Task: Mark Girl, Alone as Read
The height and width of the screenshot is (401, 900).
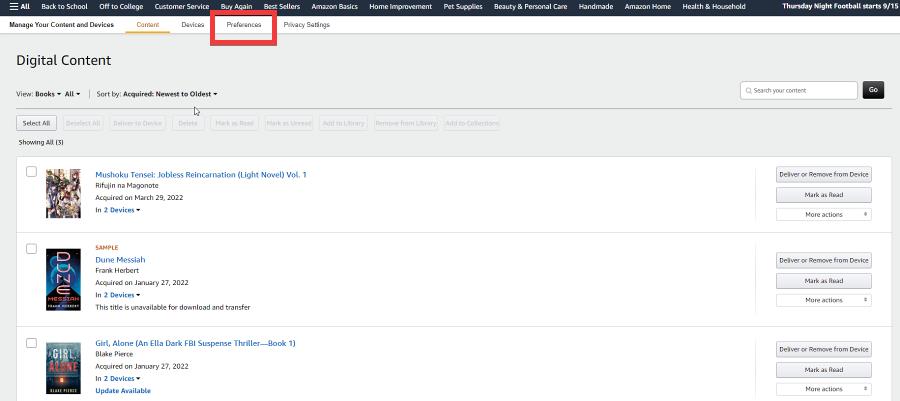Action: tap(824, 370)
